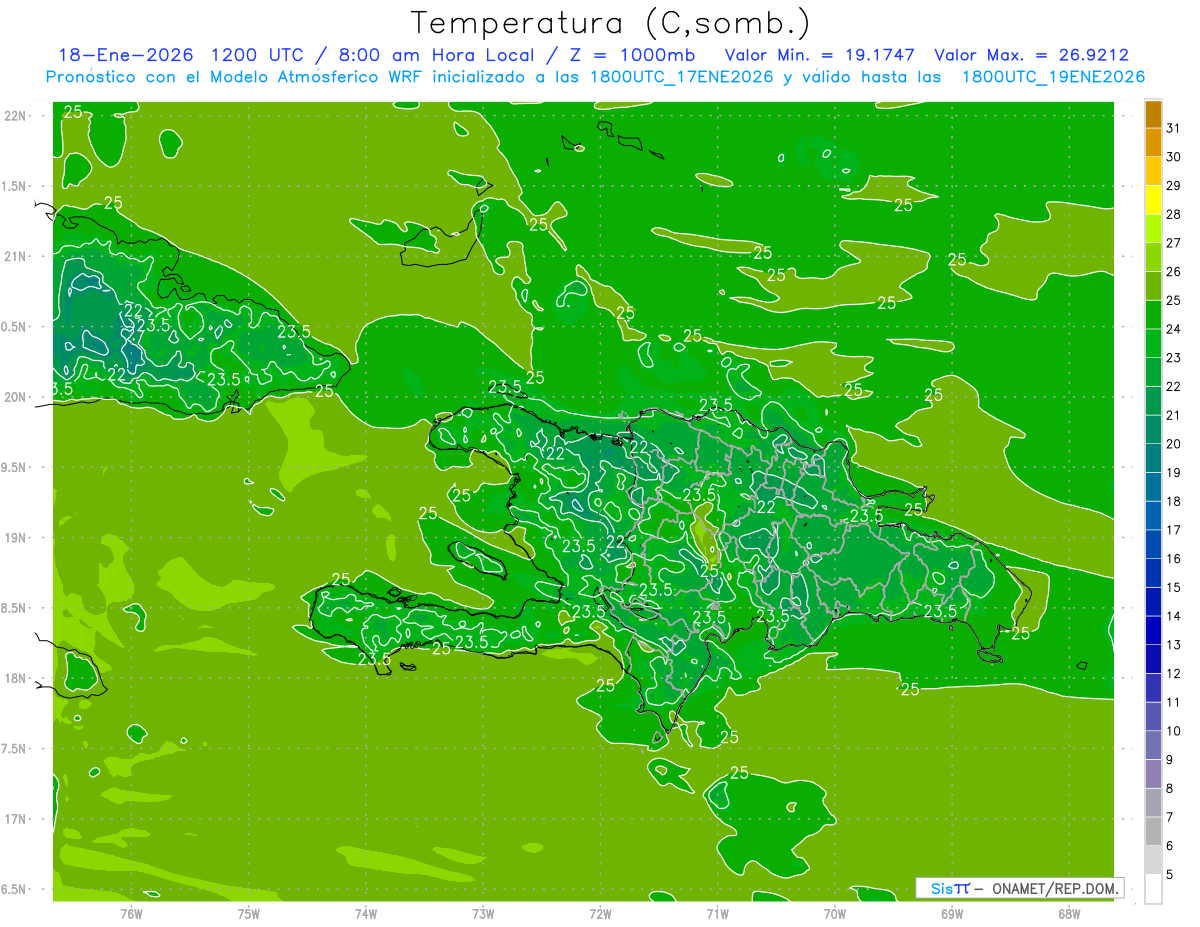Click the 11 value on the color scale
The height and width of the screenshot is (927, 1200).
click(1174, 702)
